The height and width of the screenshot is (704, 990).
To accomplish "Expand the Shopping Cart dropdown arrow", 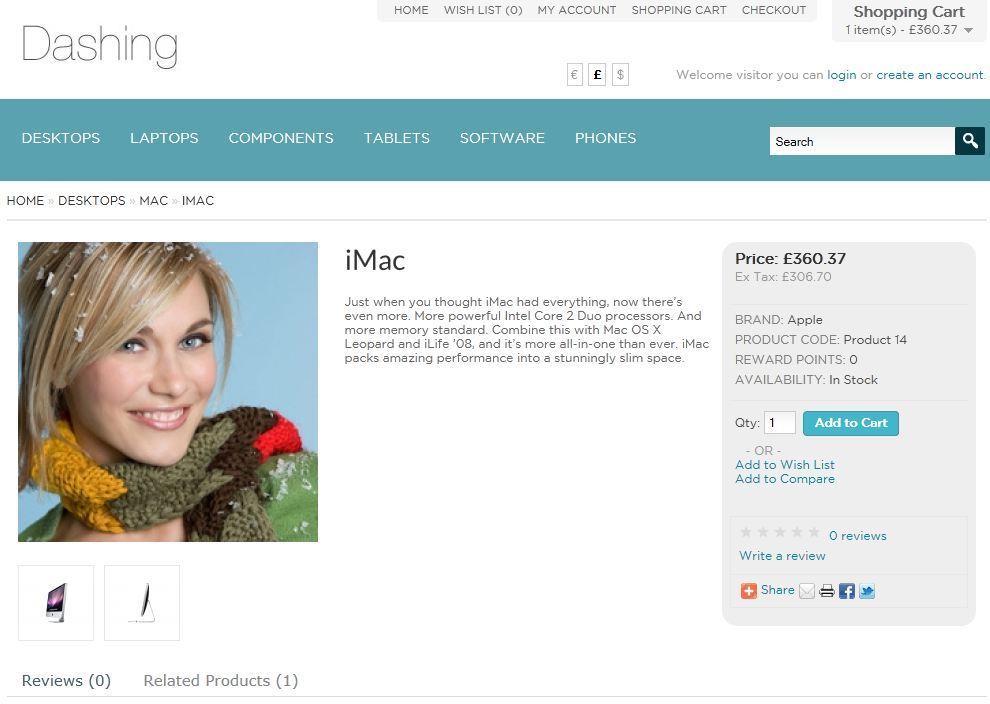I will pyautogui.click(x=969, y=30).
